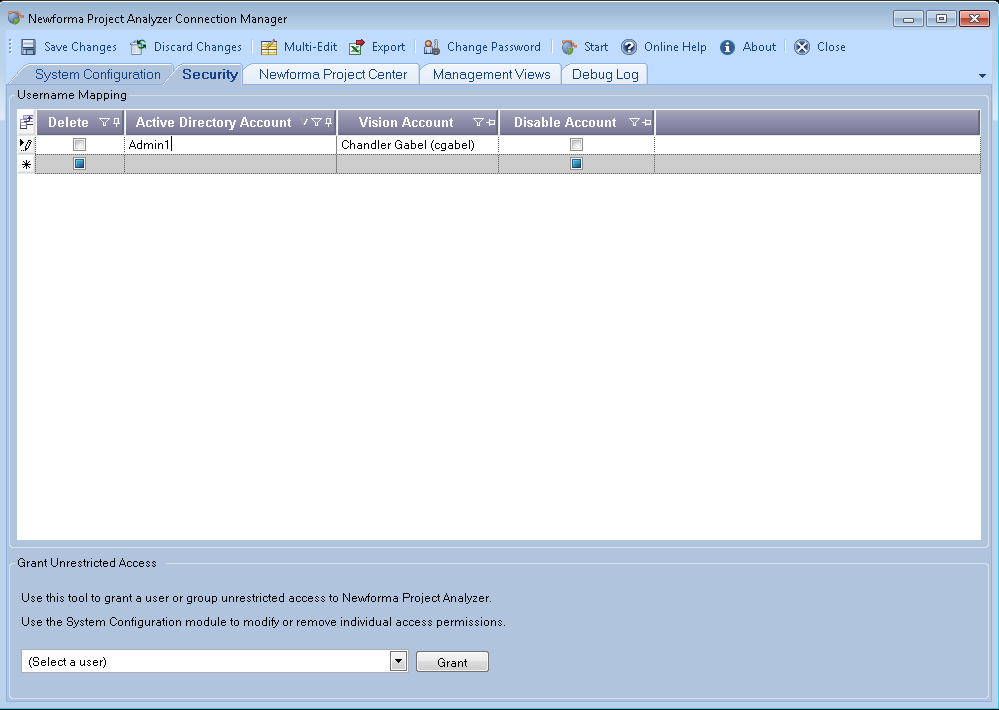Click the Multi-Edit grid icon
The height and width of the screenshot is (710, 999).
tap(269, 47)
